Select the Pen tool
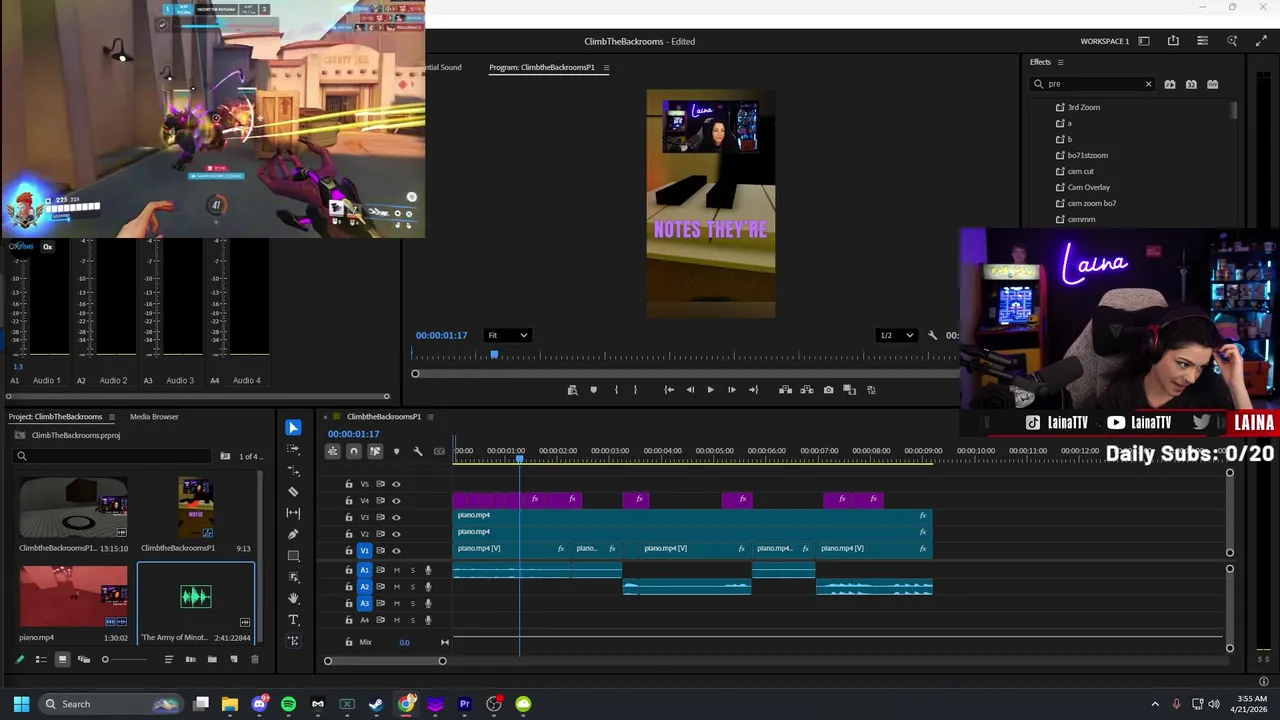 click(x=293, y=534)
